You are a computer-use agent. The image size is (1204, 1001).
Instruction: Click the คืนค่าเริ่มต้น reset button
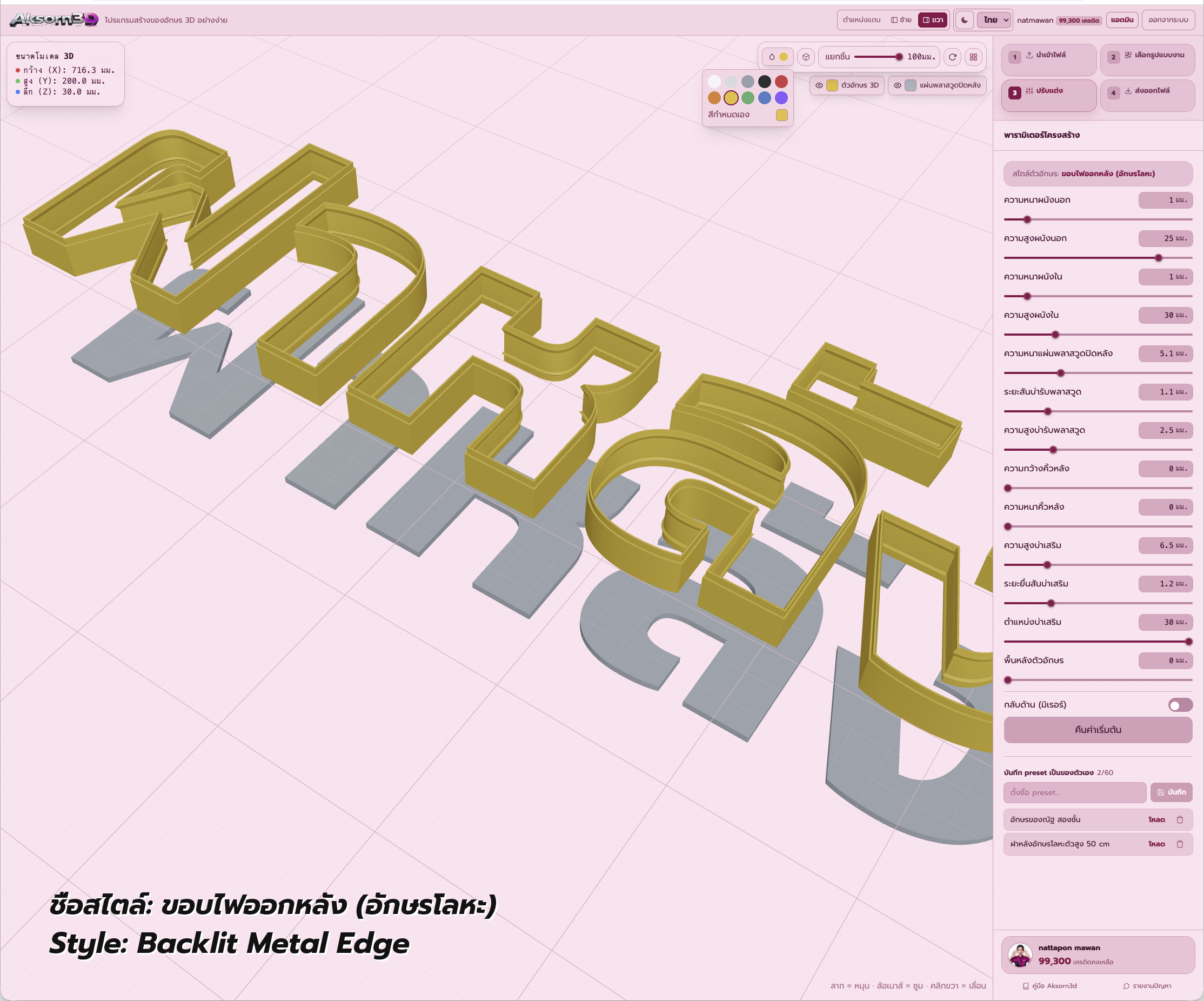(x=1098, y=730)
